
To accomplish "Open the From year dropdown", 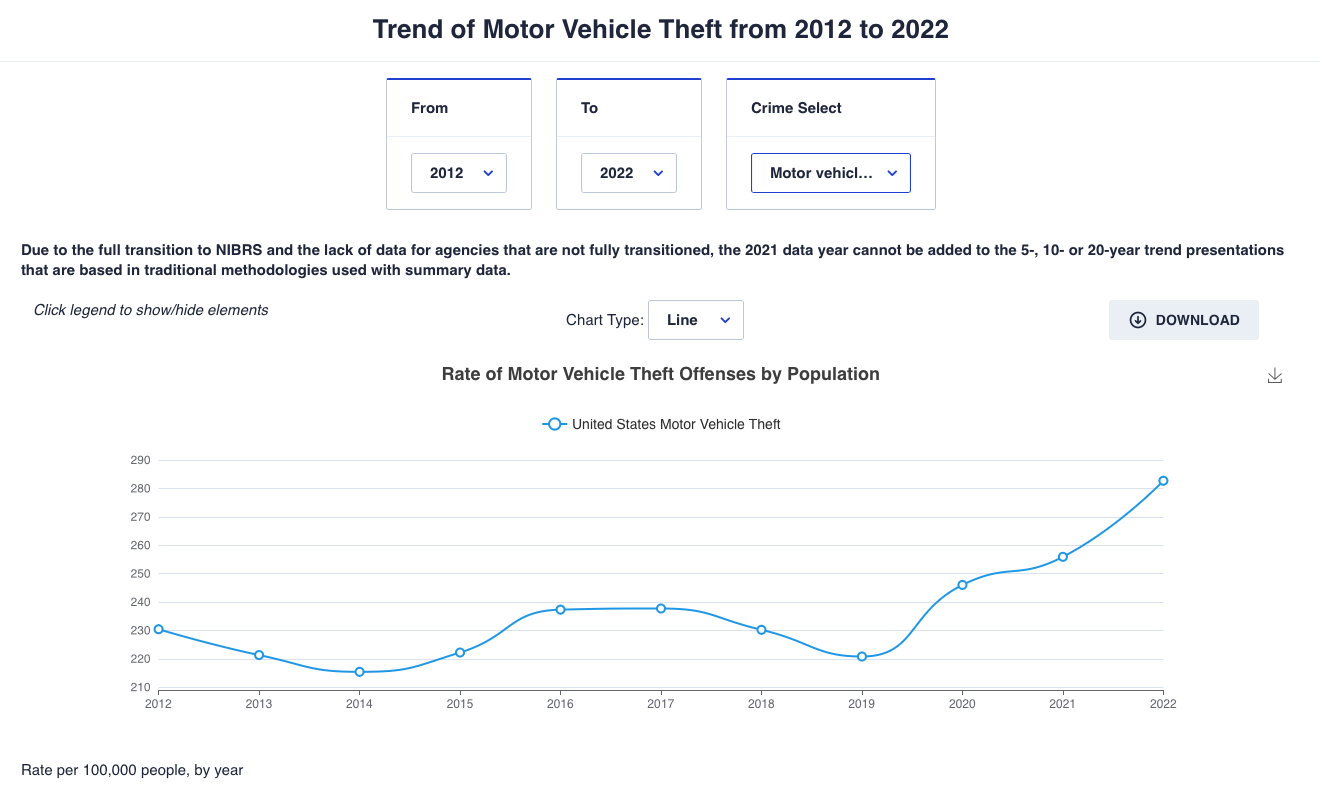I will click(459, 173).
